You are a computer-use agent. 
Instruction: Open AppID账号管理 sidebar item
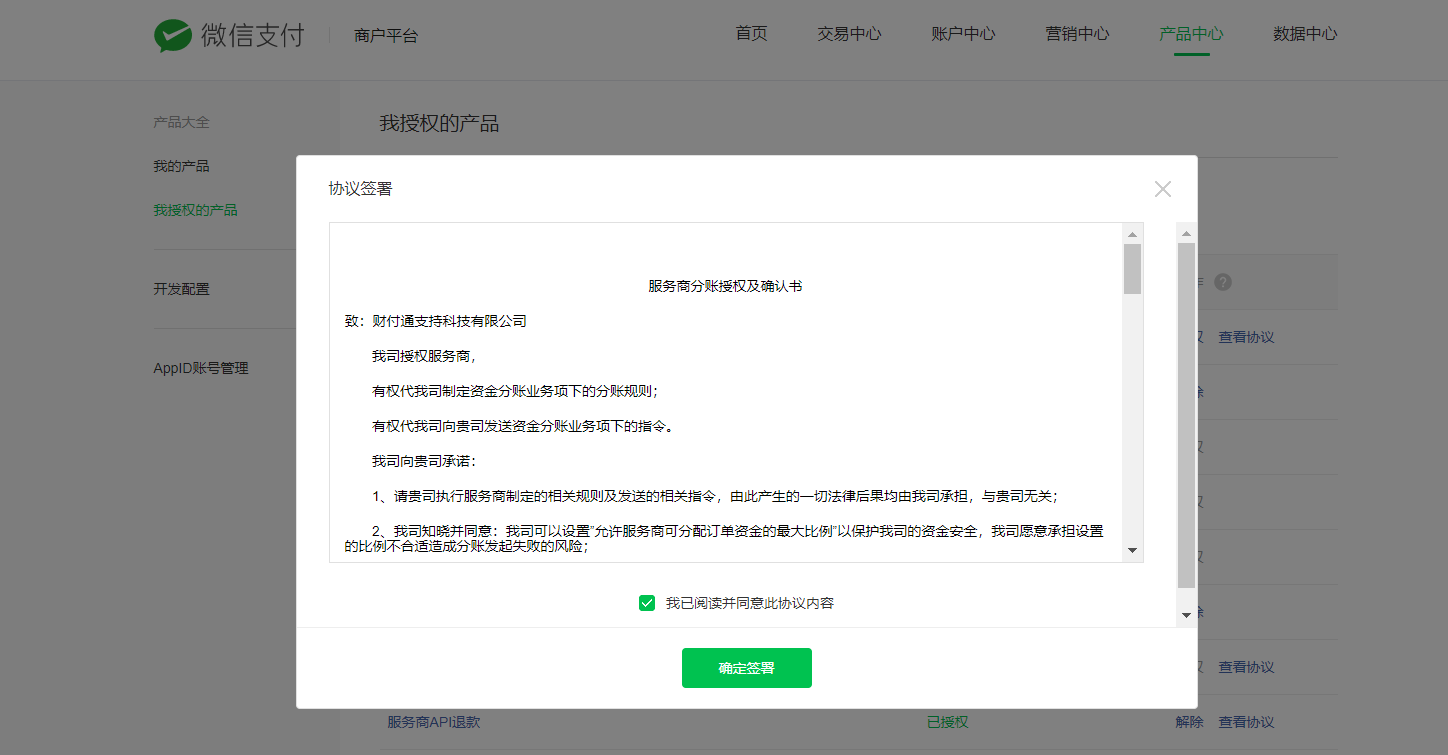tap(200, 368)
